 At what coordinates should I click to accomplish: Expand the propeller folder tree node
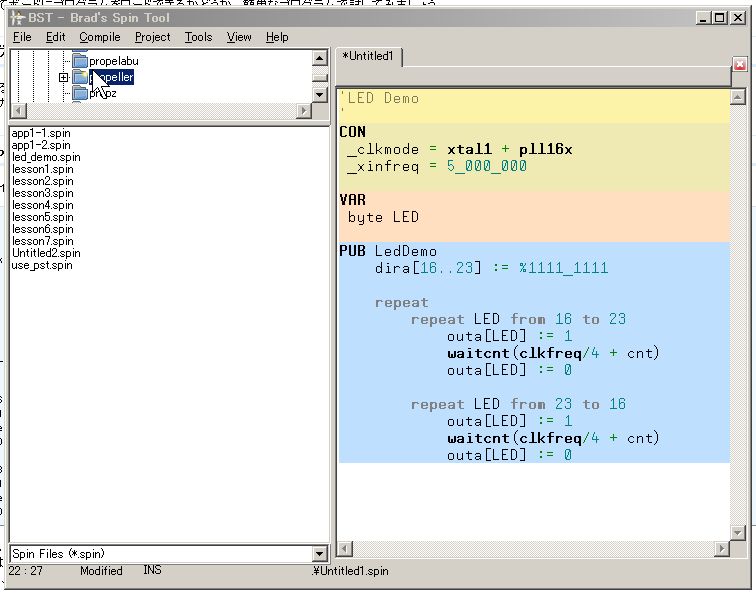pyautogui.click(x=63, y=77)
